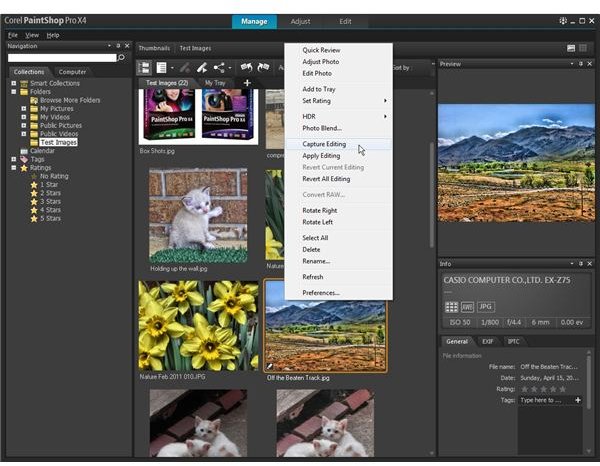The image size is (600, 466).
Task: Choose Capture Editing from context menu
Action: 339,144
